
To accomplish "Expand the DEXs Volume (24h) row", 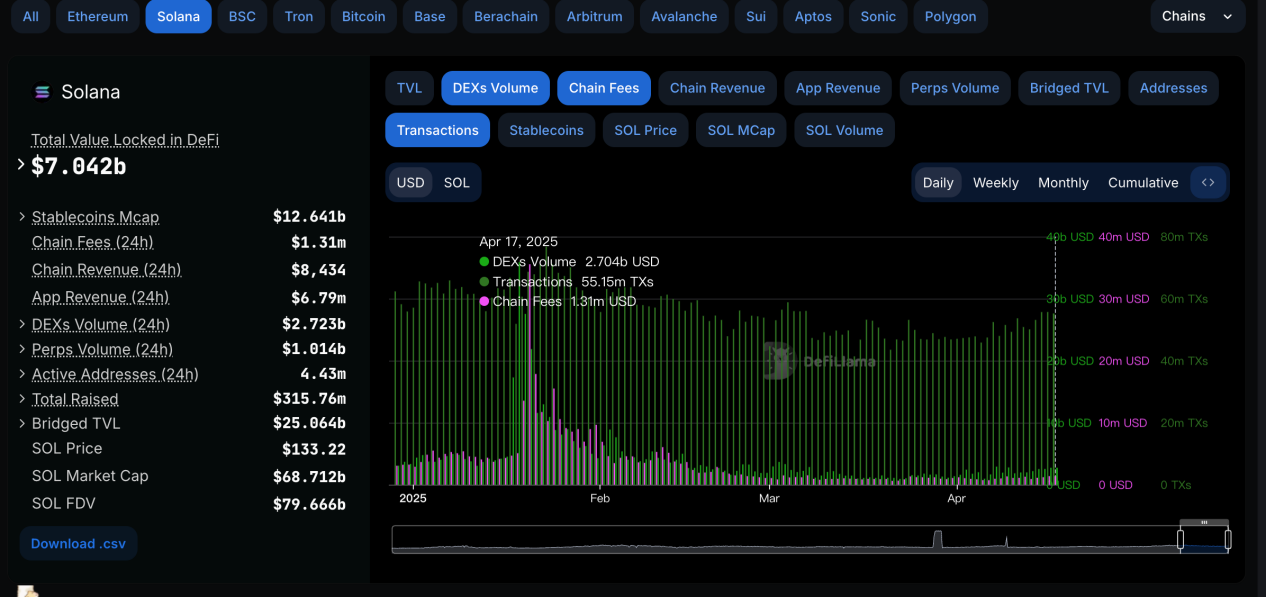I will pyautogui.click(x=22, y=324).
